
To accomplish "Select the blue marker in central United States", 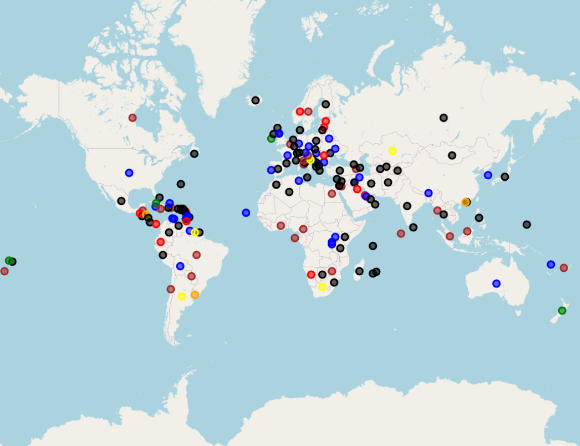I will 129,173.
